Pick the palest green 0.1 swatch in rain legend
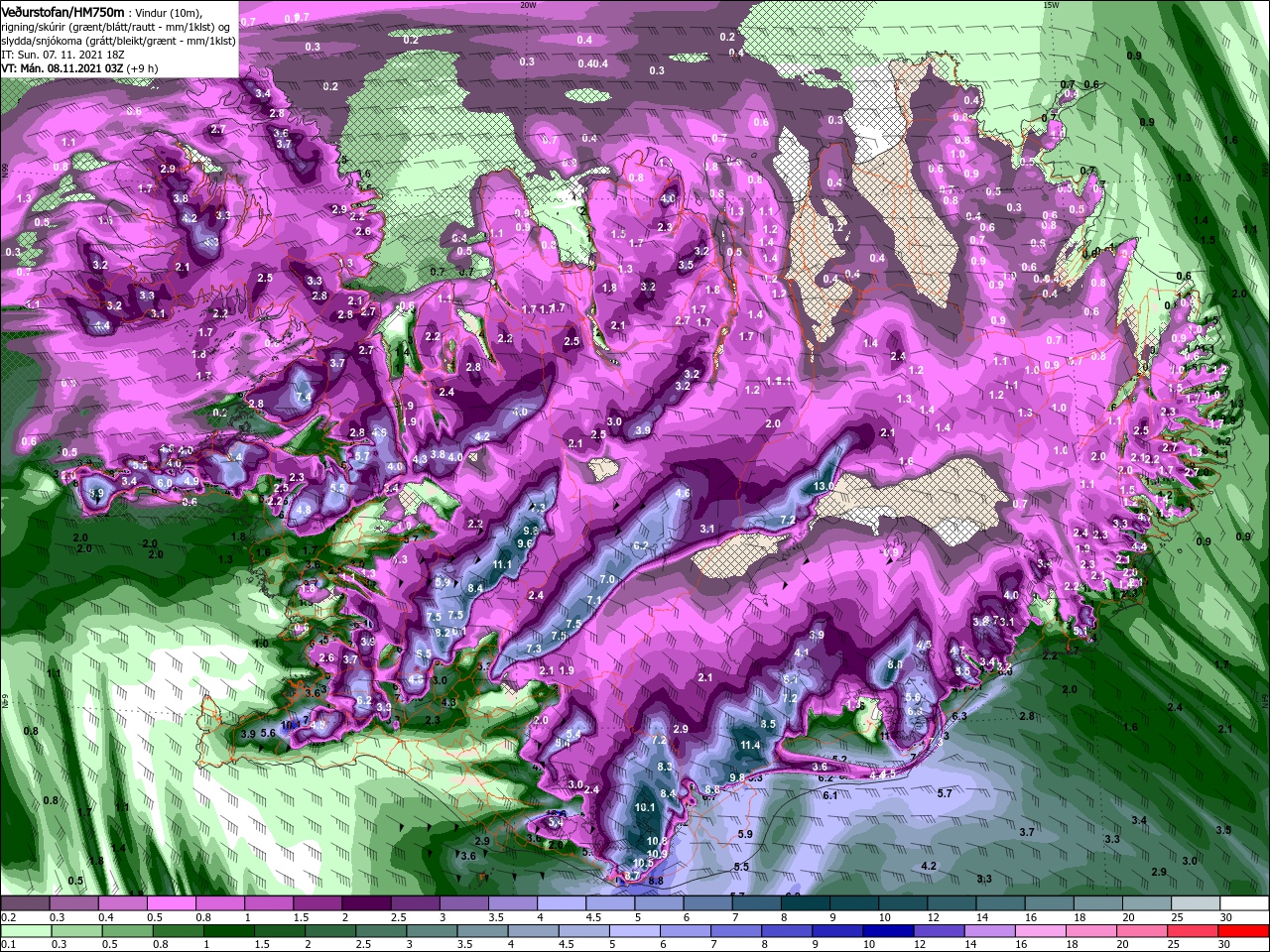 click(x=25, y=931)
